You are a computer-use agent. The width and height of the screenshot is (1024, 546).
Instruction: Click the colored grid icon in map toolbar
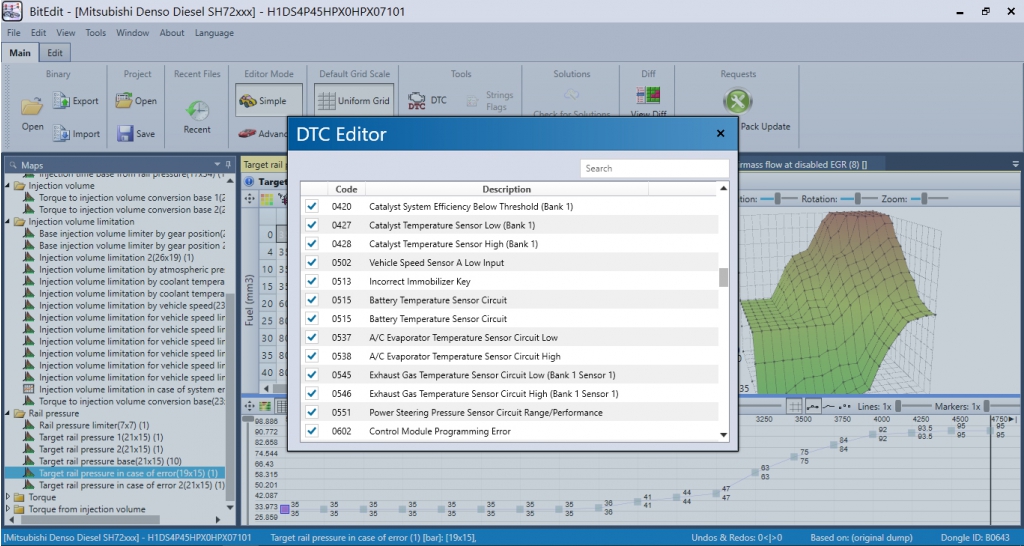266,199
